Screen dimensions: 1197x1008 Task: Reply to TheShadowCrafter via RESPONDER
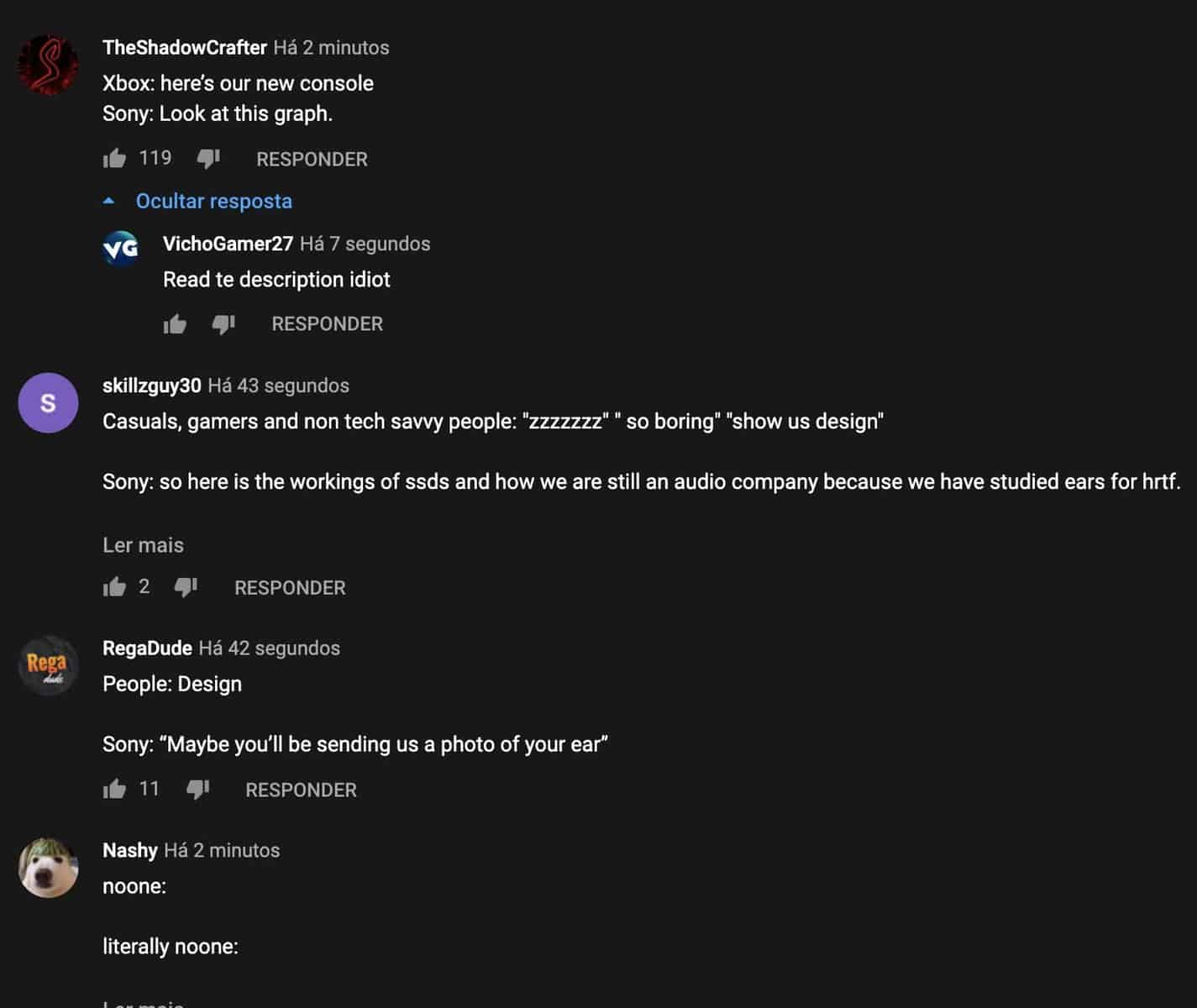(x=312, y=160)
